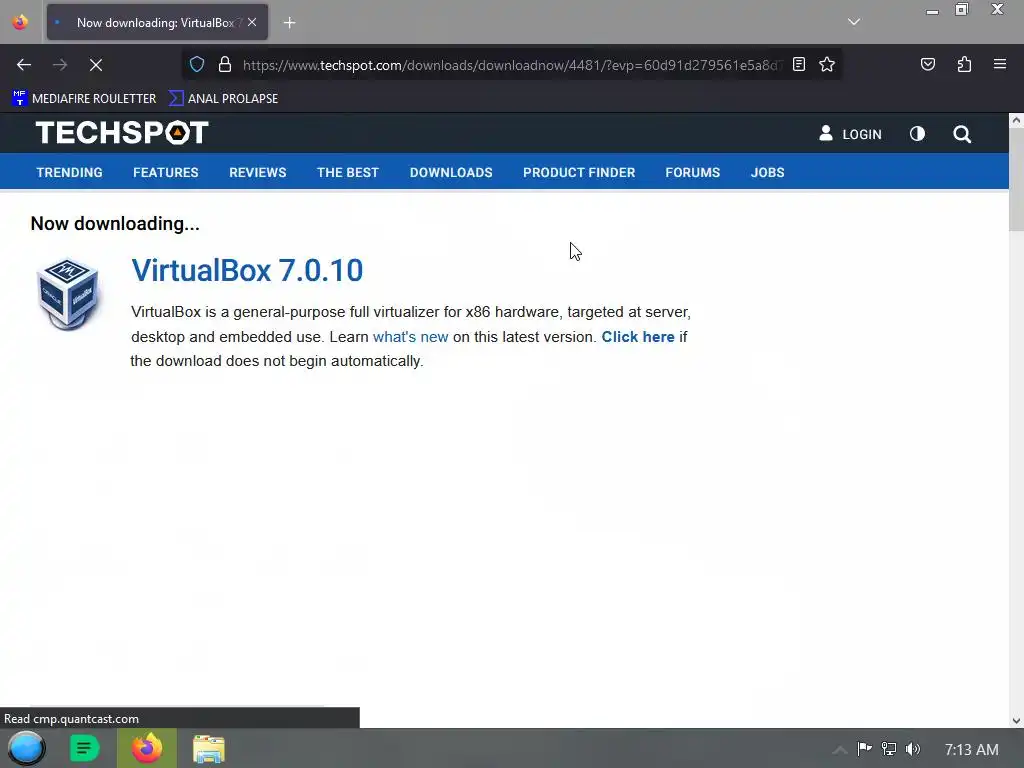Open the file manager taskbar icon

point(209,749)
